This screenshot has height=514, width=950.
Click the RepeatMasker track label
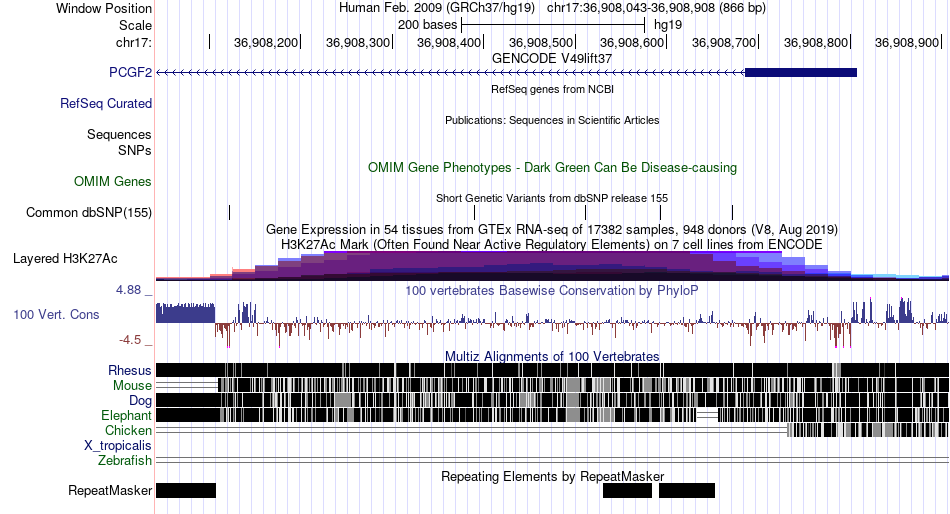[110, 490]
